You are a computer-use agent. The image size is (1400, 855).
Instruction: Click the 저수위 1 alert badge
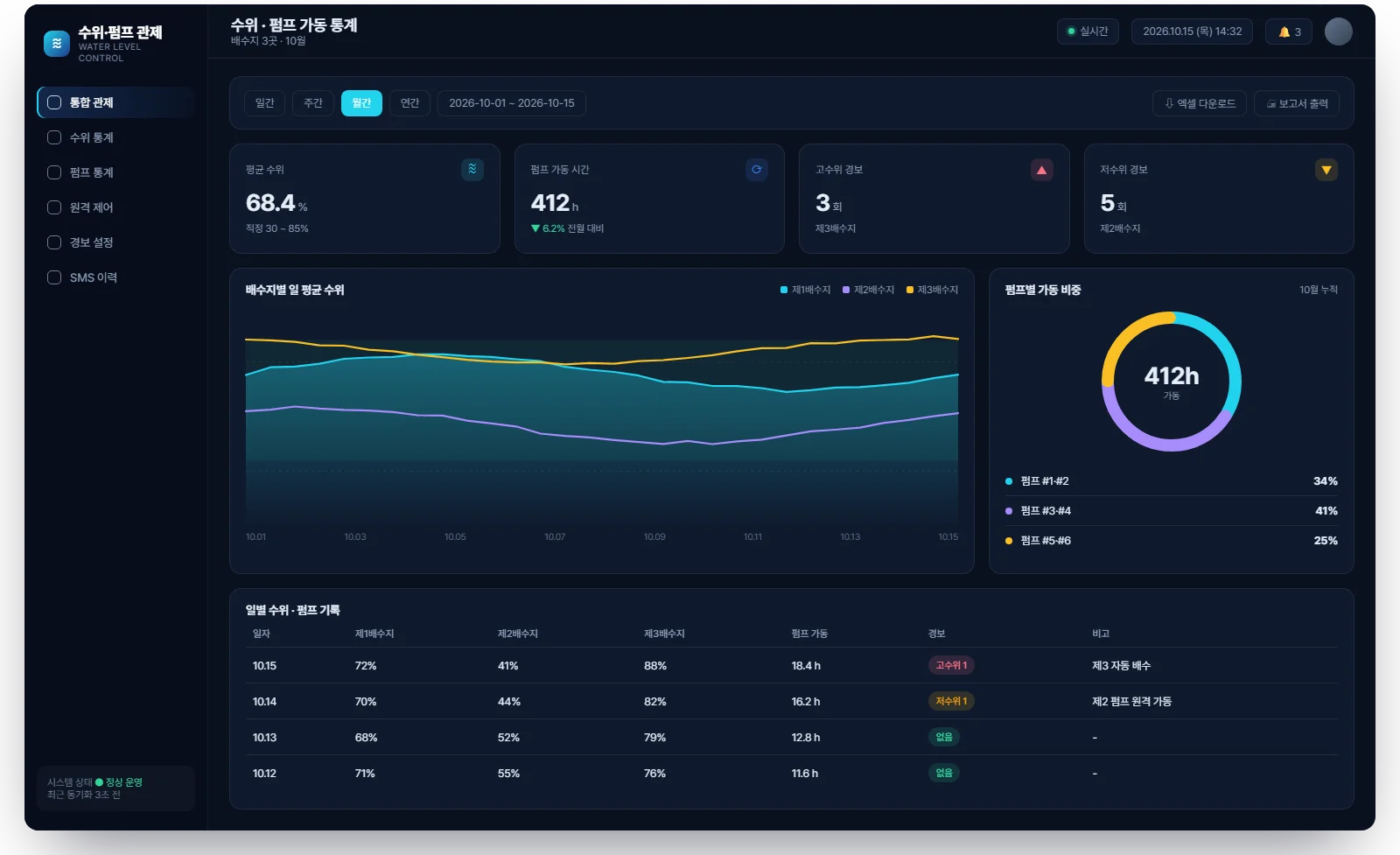(x=951, y=701)
